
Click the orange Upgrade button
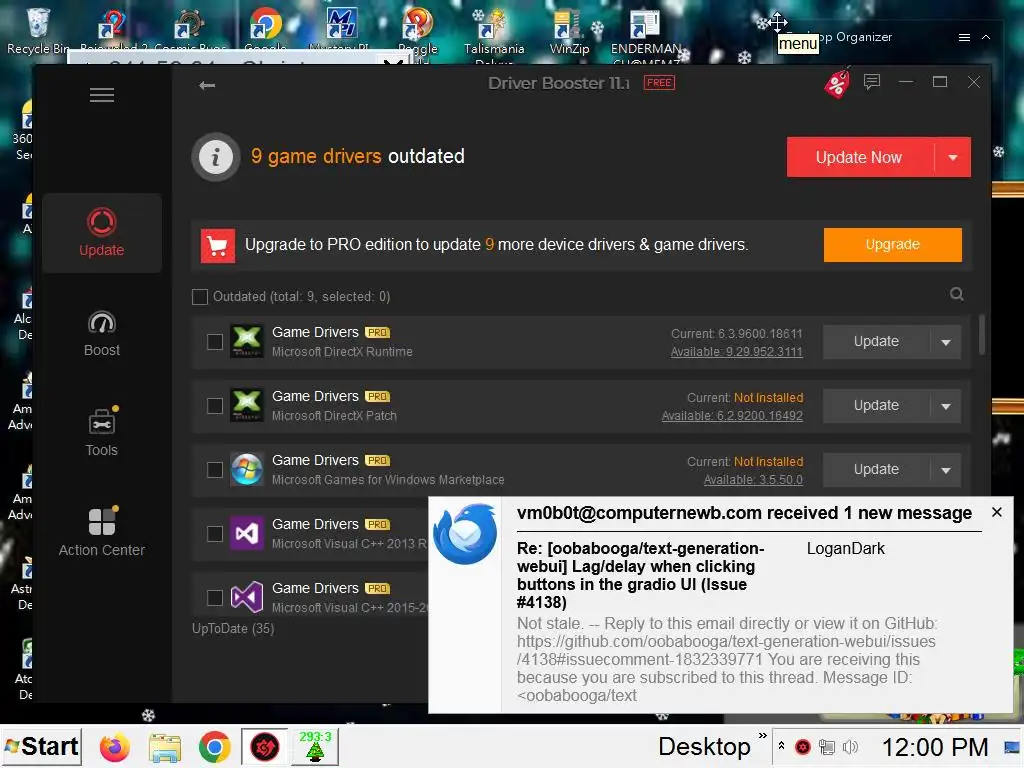pyautogui.click(x=893, y=245)
